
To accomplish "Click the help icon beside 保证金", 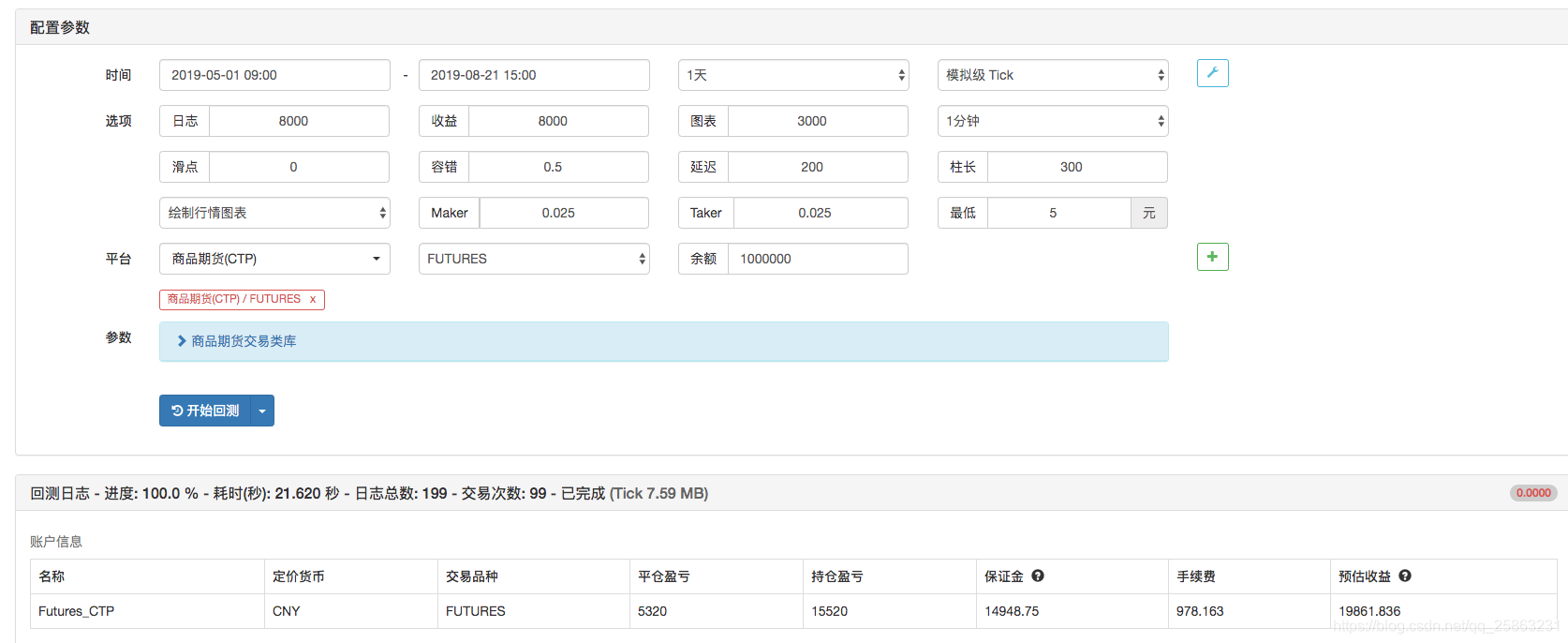I will [x=1038, y=576].
